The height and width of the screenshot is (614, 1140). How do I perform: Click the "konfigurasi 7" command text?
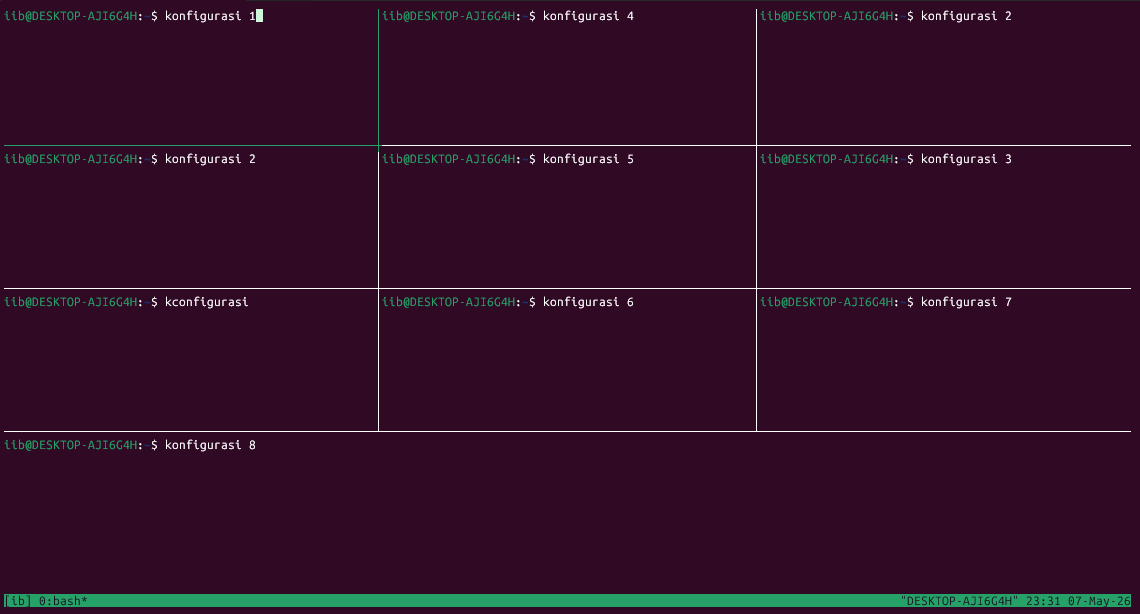(966, 302)
